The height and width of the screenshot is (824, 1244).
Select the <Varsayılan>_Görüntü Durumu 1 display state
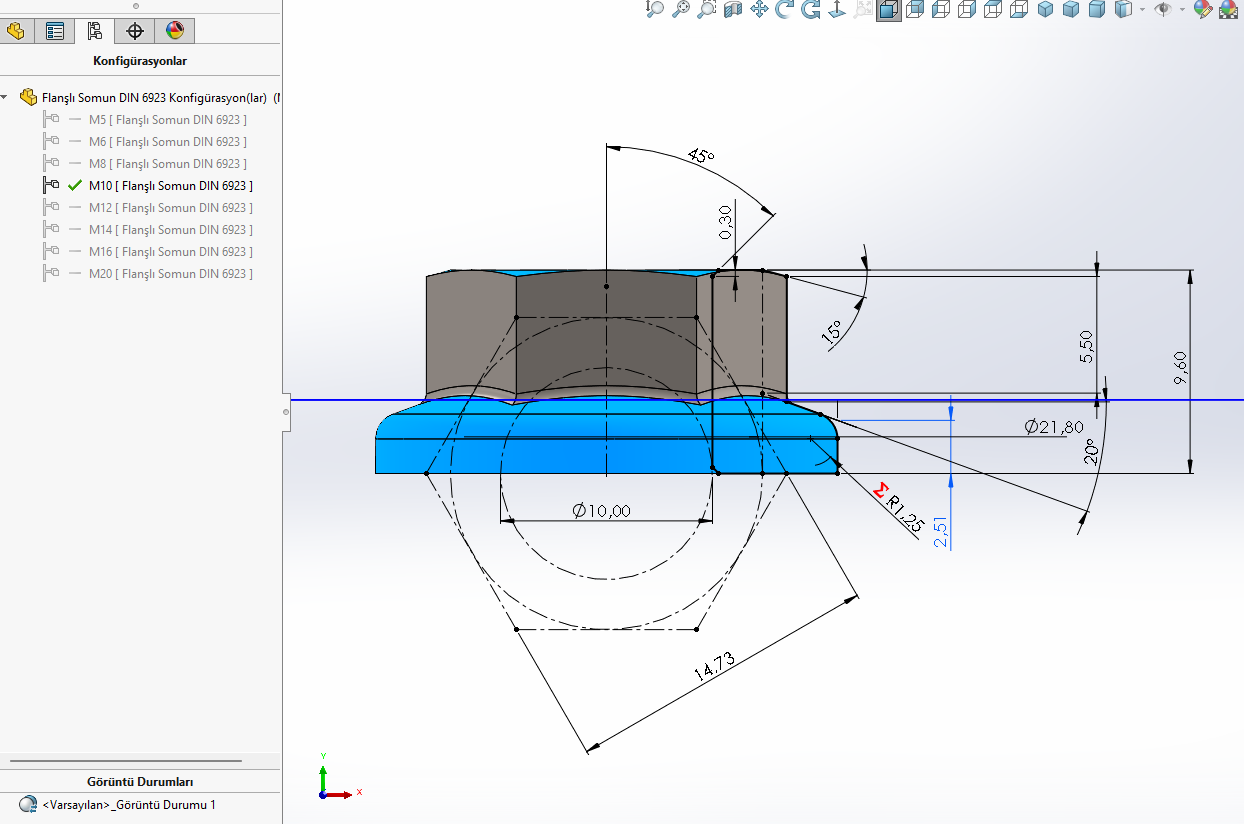(129, 804)
